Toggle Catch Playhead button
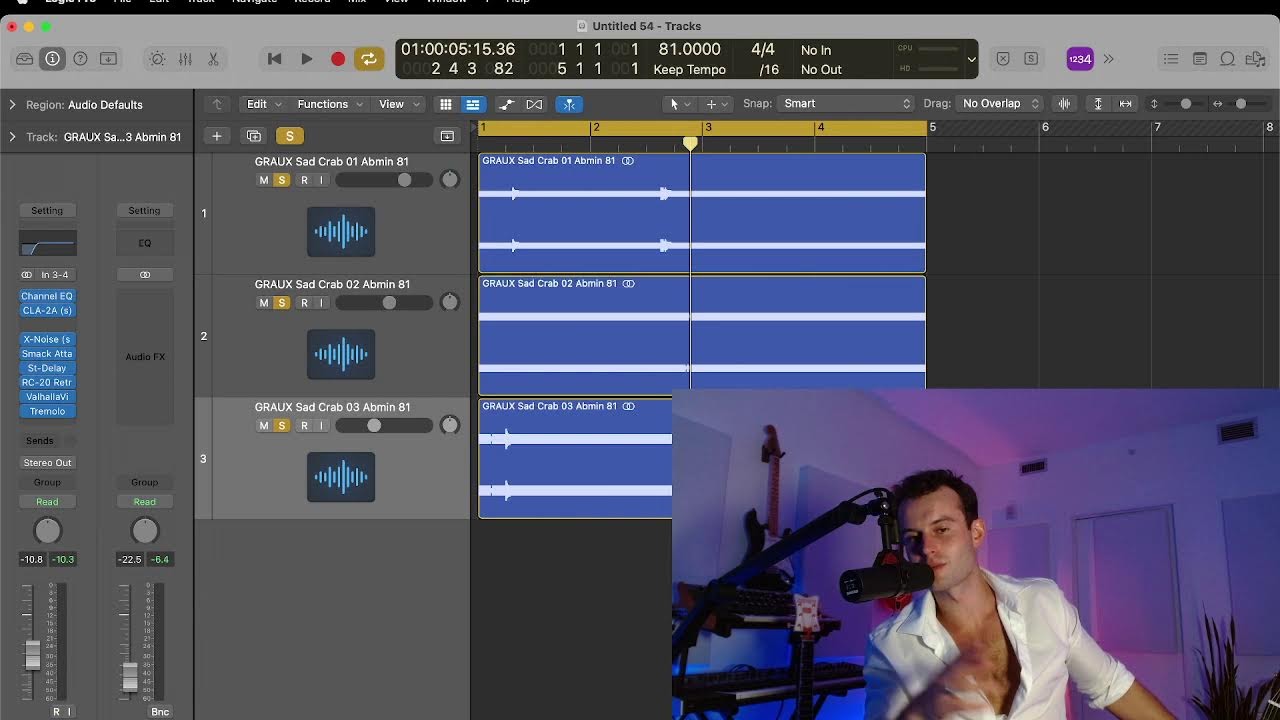Screen dimensions: 1280x720 pos(569,104)
